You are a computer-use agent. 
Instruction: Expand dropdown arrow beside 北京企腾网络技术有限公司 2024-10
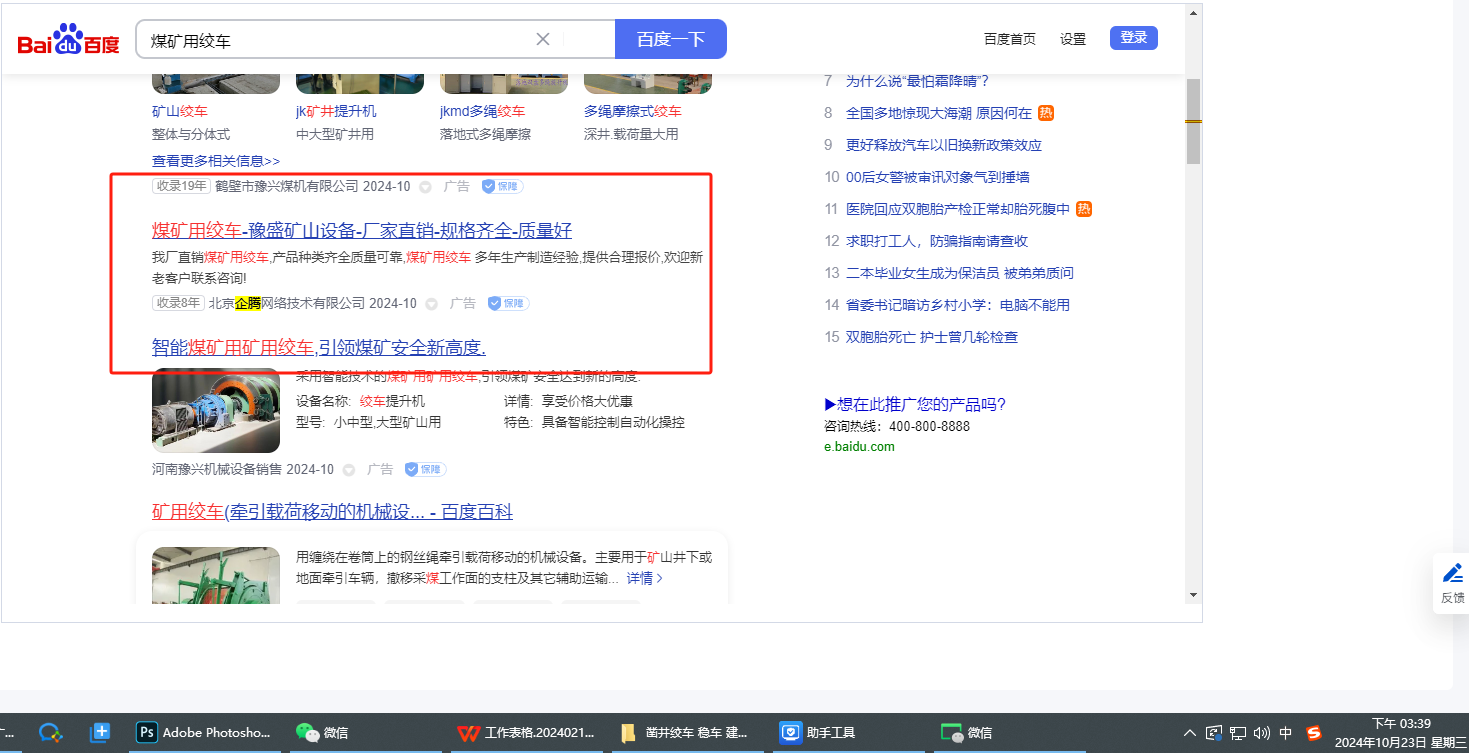[x=431, y=304]
